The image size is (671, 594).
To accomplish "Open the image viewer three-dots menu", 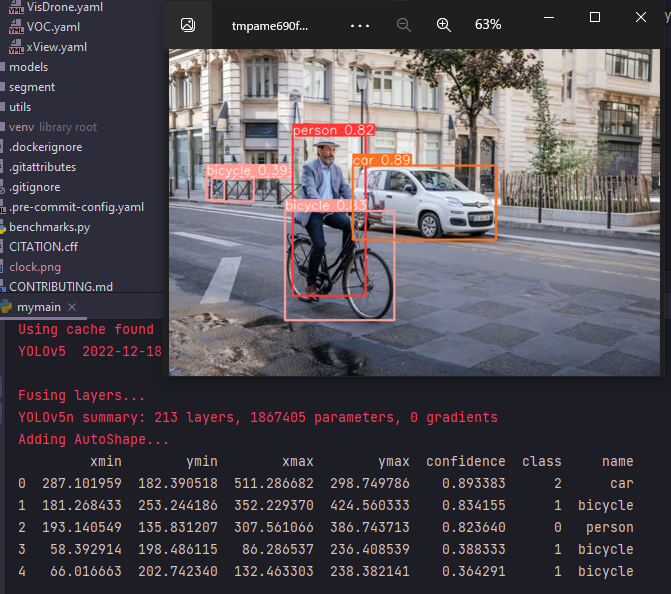I will 359,26.
